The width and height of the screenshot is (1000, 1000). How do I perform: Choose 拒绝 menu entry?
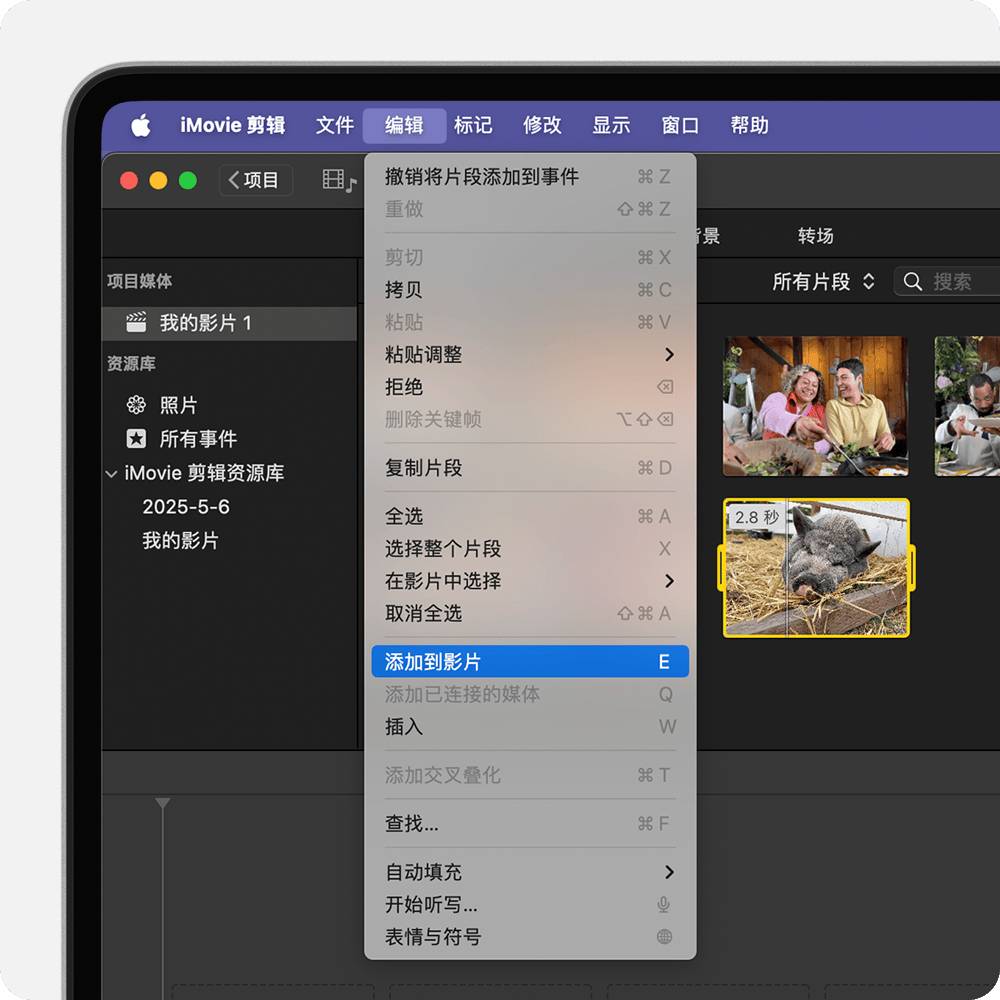[529, 386]
